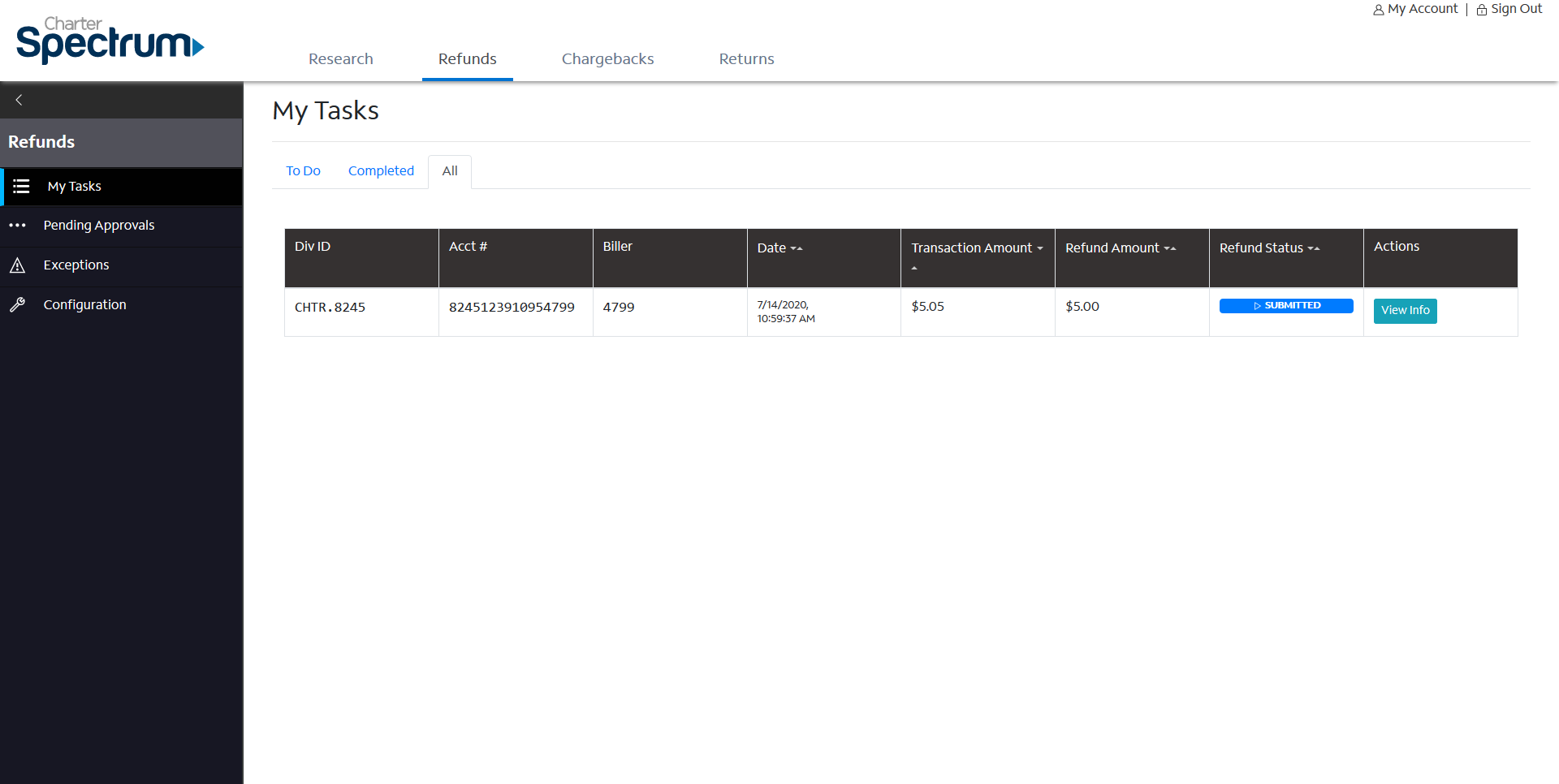The width and height of the screenshot is (1559, 784).
Task: Click the Configuration wrench icon
Action: (x=18, y=305)
